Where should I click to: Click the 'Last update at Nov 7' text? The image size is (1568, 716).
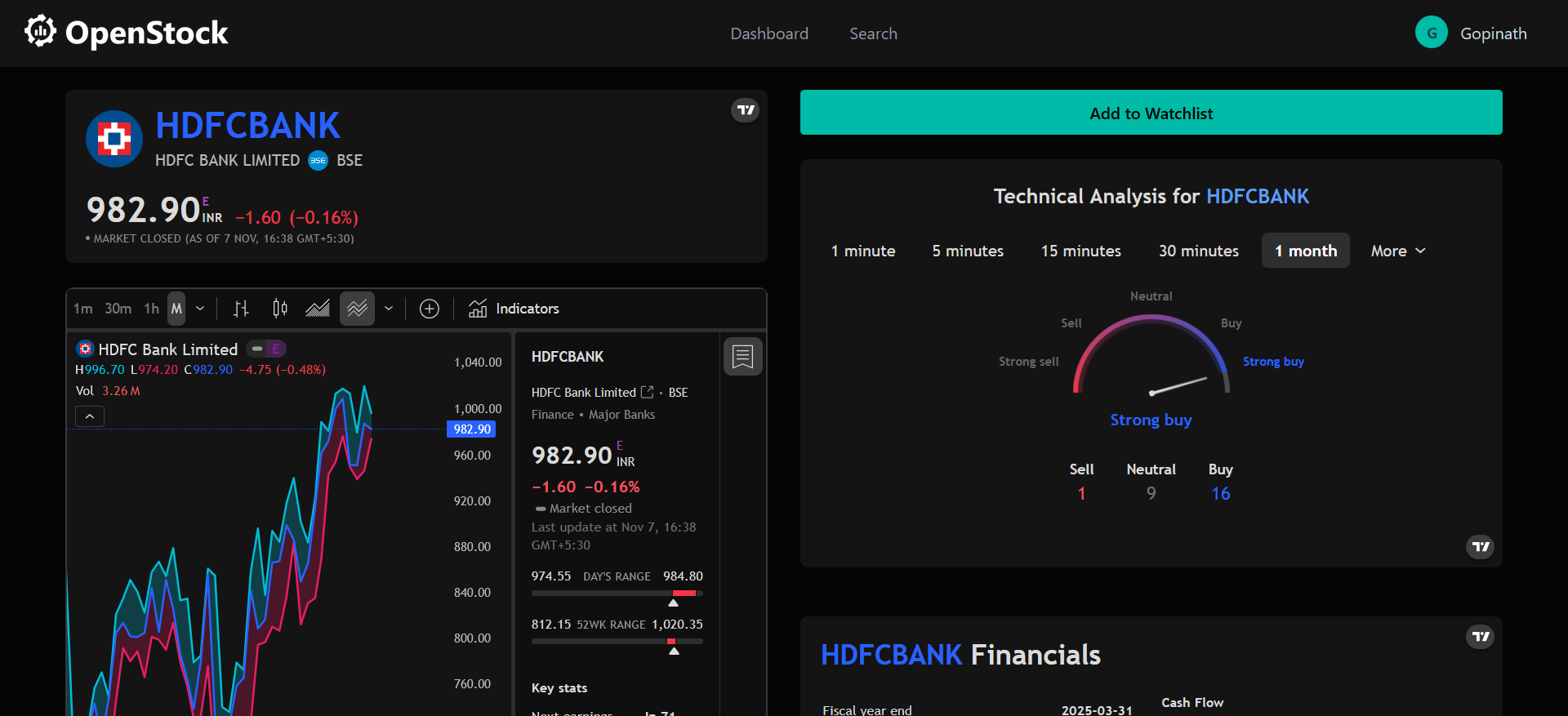(613, 536)
